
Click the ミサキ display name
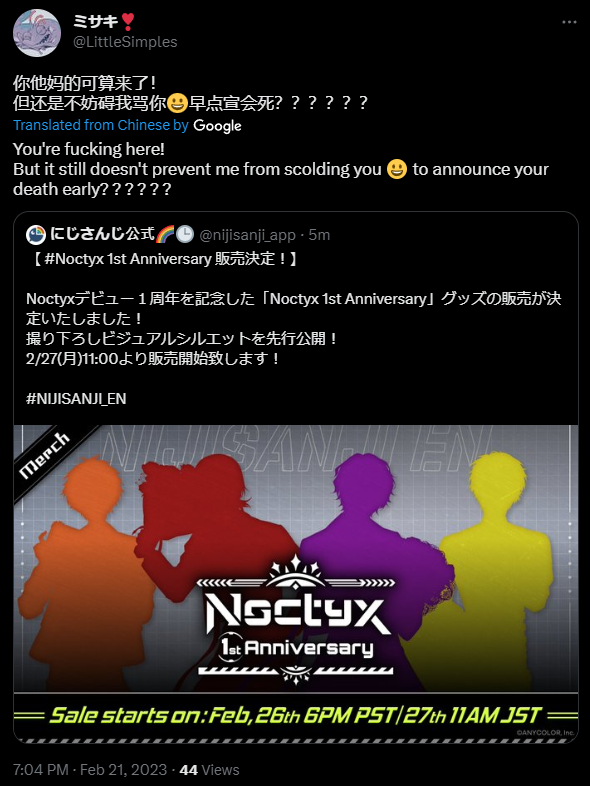point(96,21)
